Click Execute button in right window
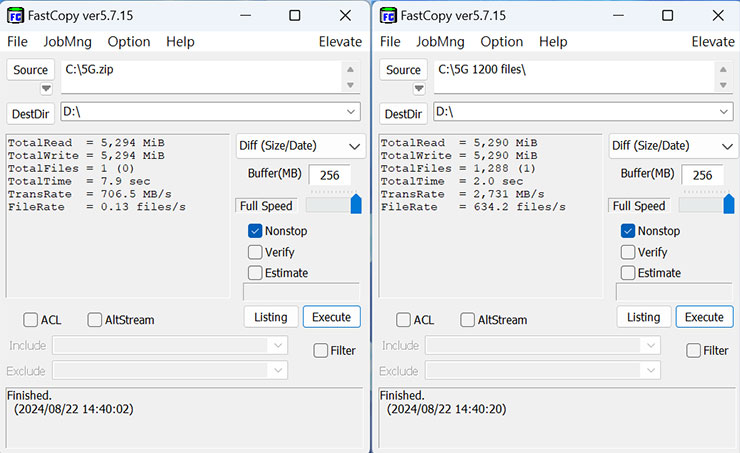This screenshot has width=740, height=453. 704,317
